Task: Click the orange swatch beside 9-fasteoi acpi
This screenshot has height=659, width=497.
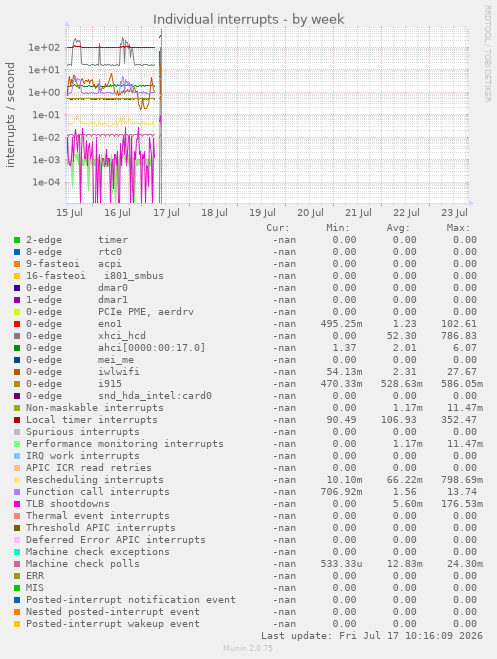Action: (x=17, y=264)
